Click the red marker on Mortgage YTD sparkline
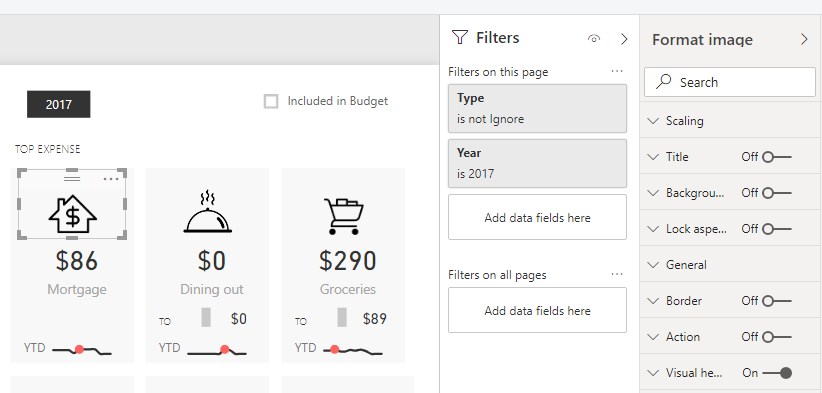 [x=79, y=349]
